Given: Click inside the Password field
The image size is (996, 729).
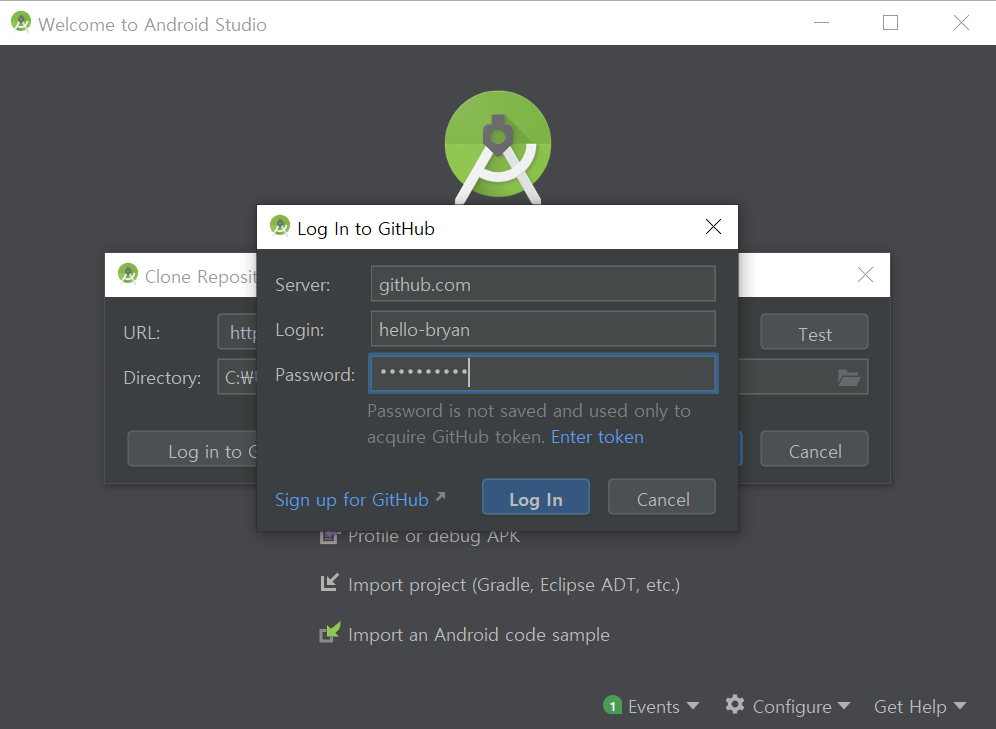Looking at the screenshot, I should [x=543, y=373].
